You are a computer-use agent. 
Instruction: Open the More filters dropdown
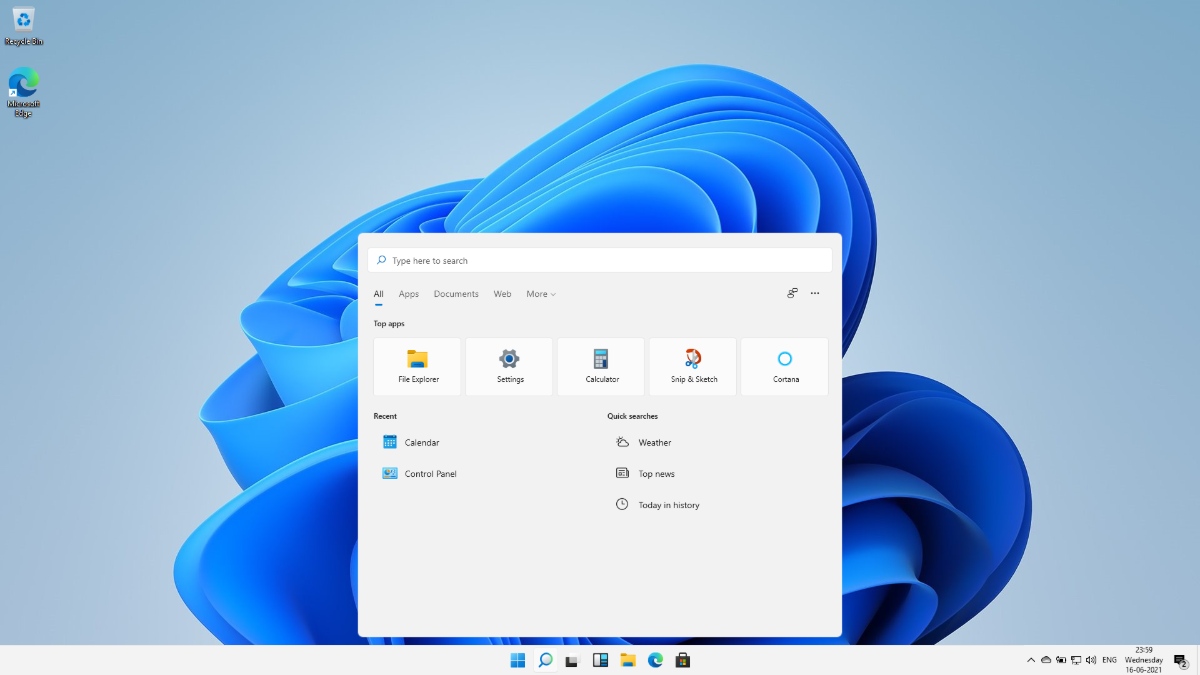(540, 293)
